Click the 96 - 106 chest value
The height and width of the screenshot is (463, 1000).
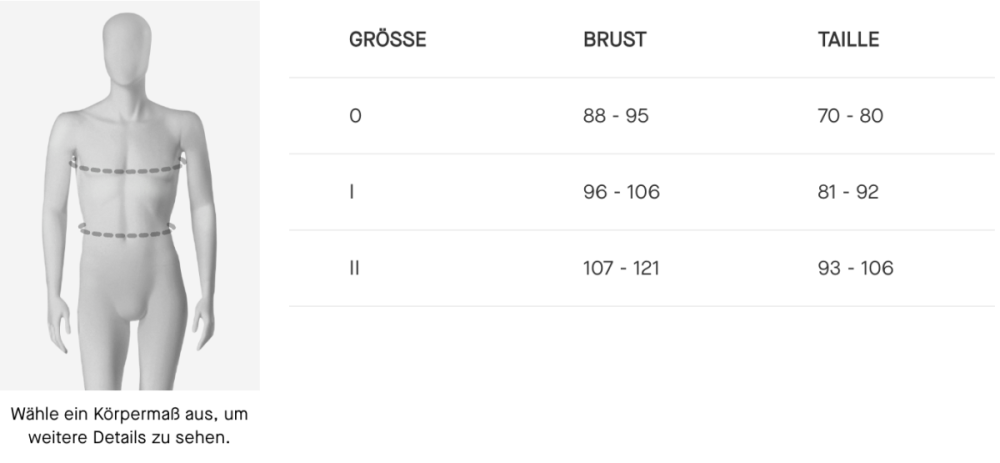pos(621,192)
